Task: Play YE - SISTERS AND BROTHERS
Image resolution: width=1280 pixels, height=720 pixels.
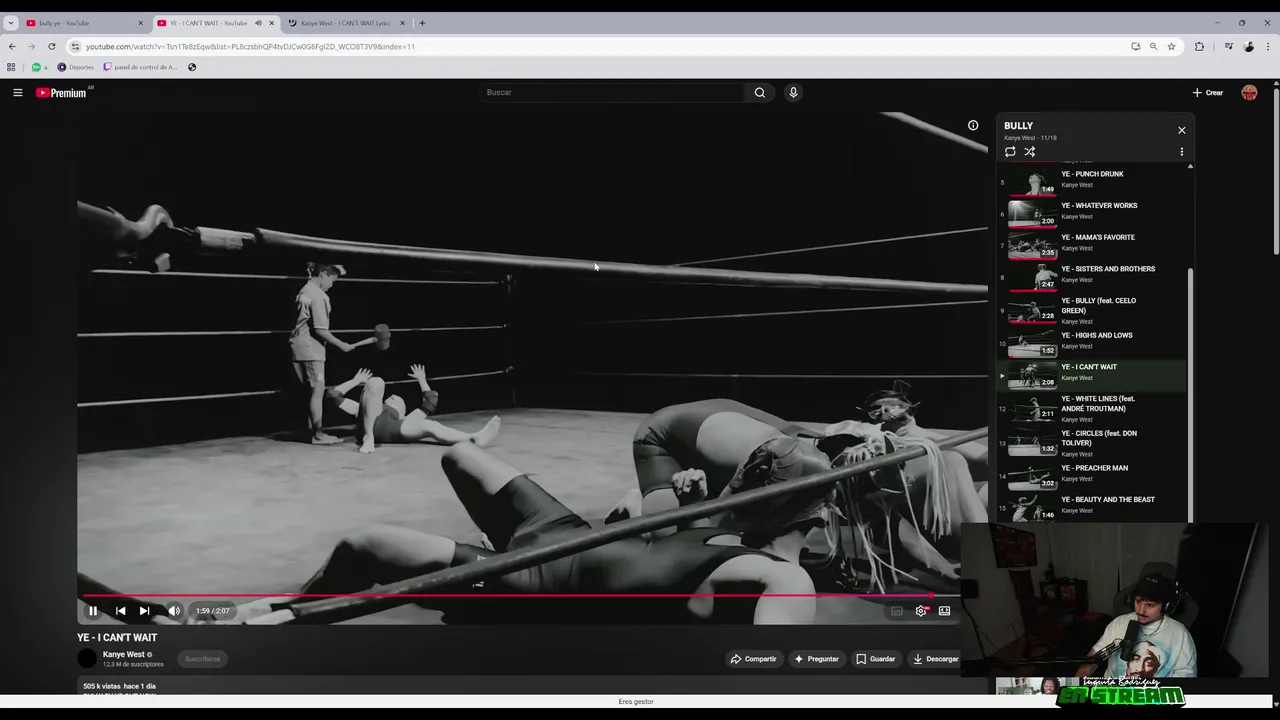Action: [x=1092, y=276]
